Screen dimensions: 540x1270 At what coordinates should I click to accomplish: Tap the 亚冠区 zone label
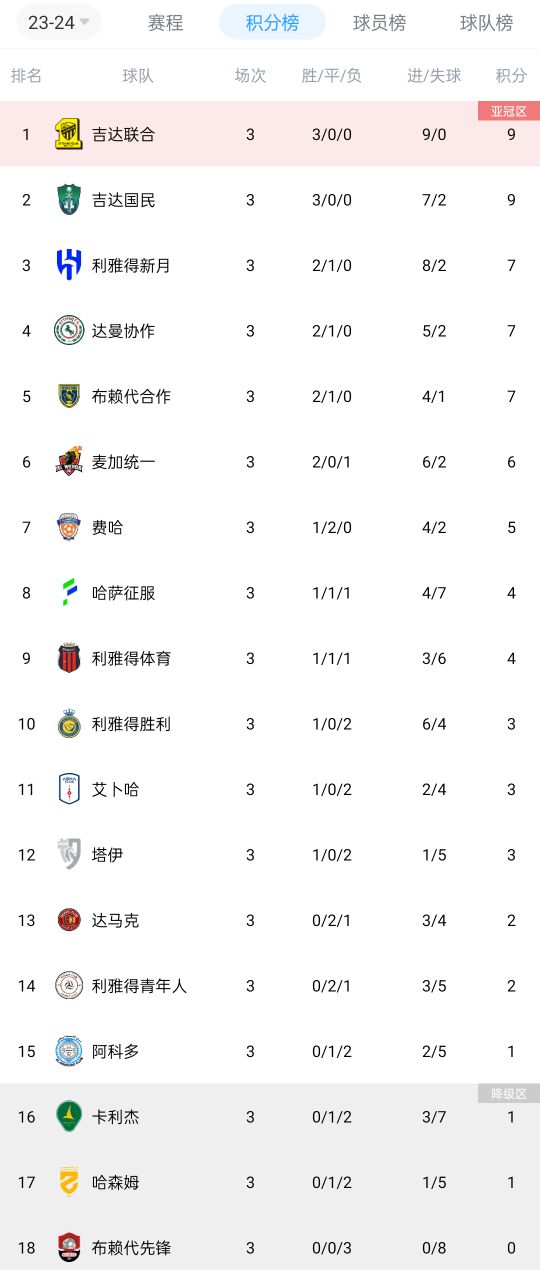pos(509,111)
